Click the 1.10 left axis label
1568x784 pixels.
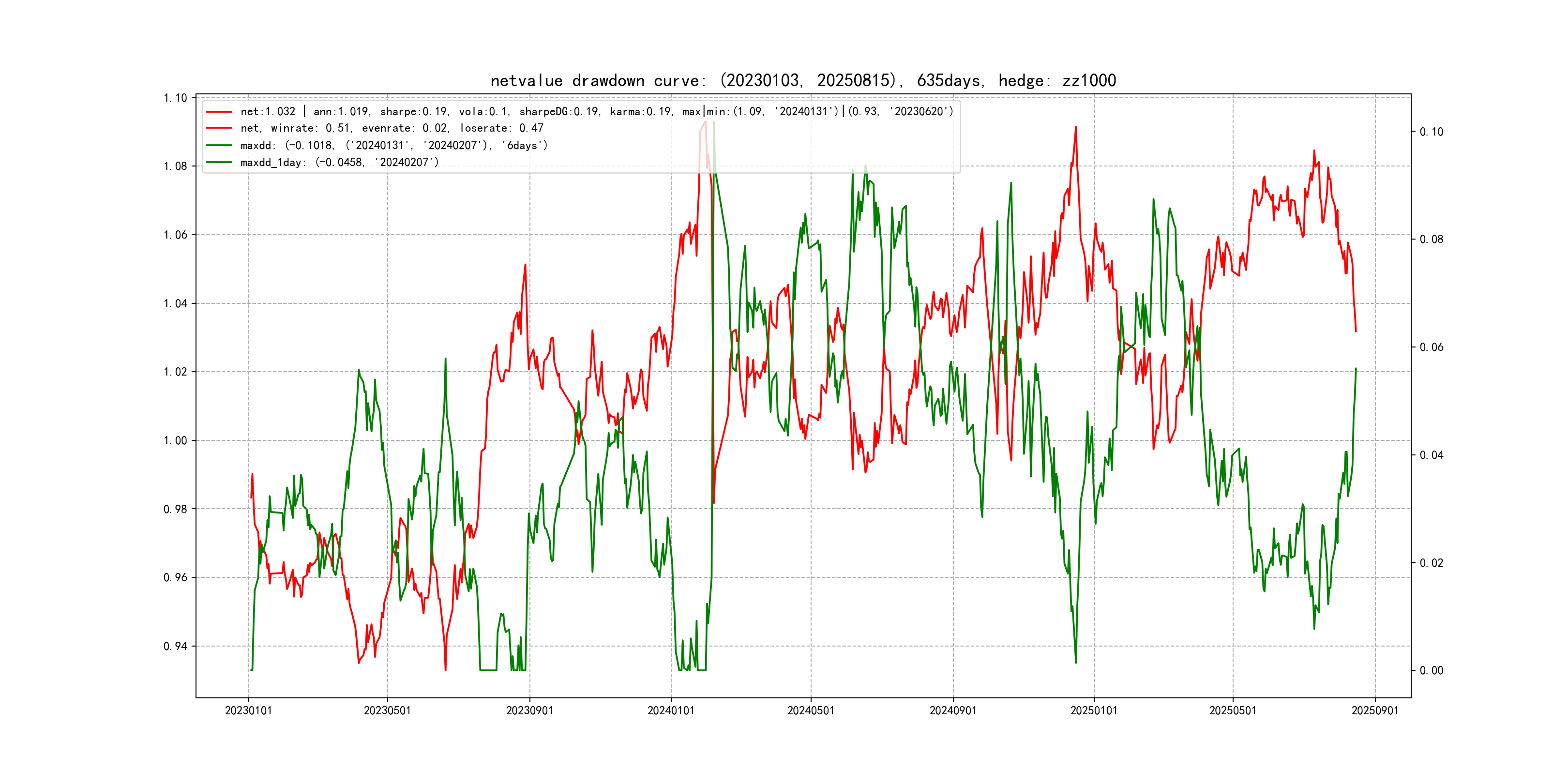pos(175,98)
